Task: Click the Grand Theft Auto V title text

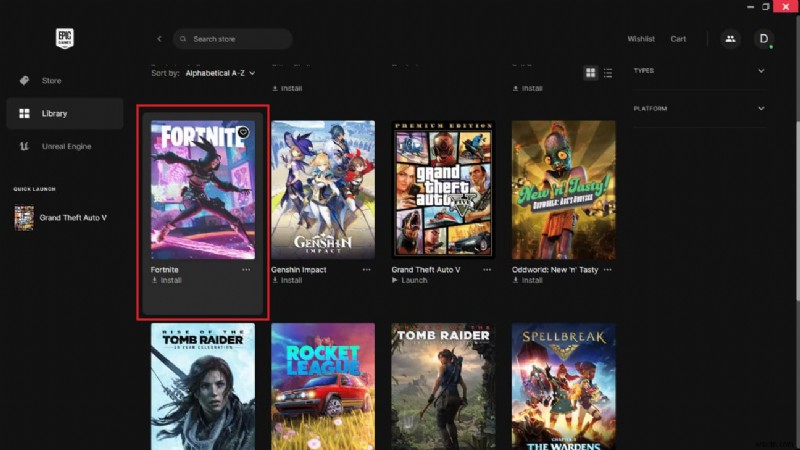Action: (426, 270)
